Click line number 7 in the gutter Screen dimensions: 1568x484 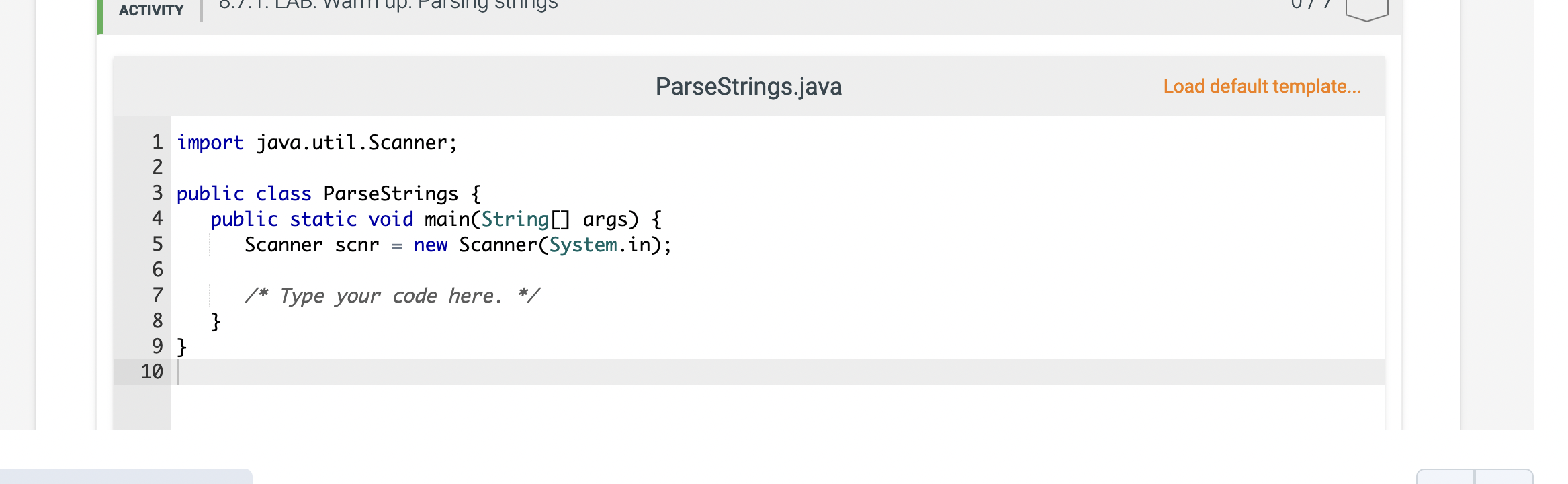click(x=157, y=295)
